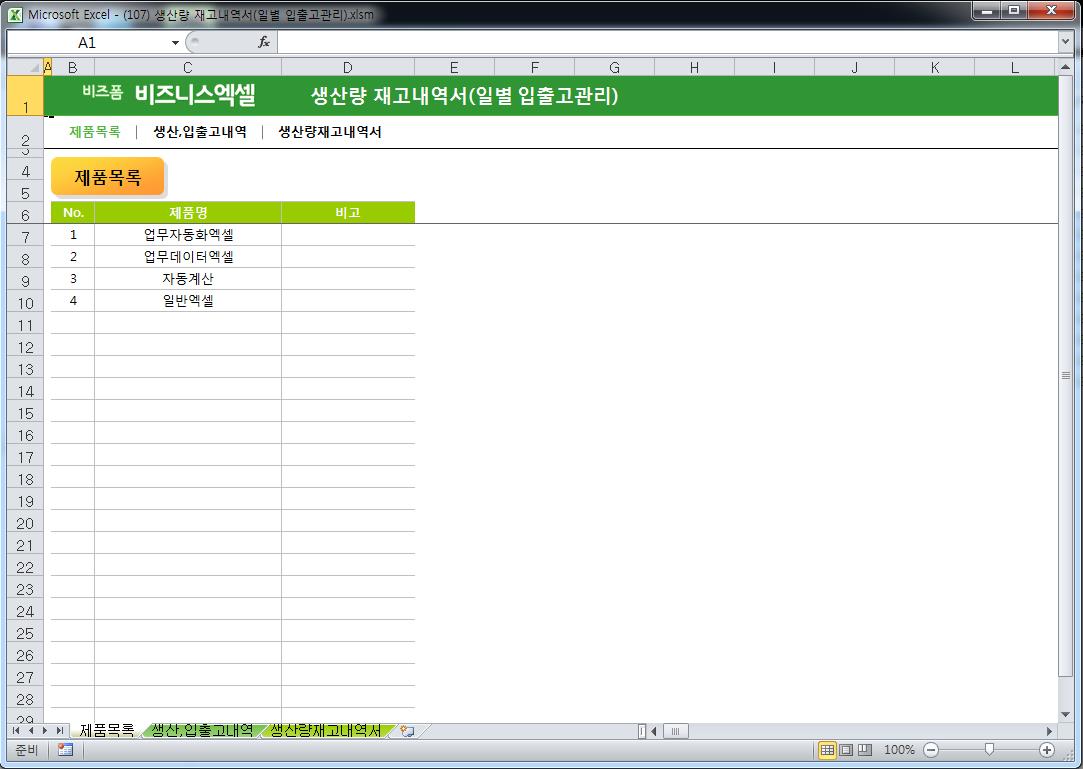
Task: Click the vertical scrollbar thumb
Action: pyautogui.click(x=1065, y=376)
